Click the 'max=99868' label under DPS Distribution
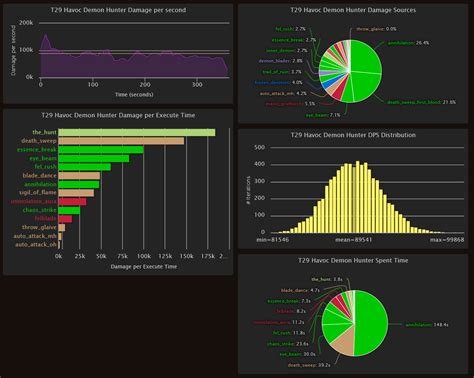 click(447, 240)
